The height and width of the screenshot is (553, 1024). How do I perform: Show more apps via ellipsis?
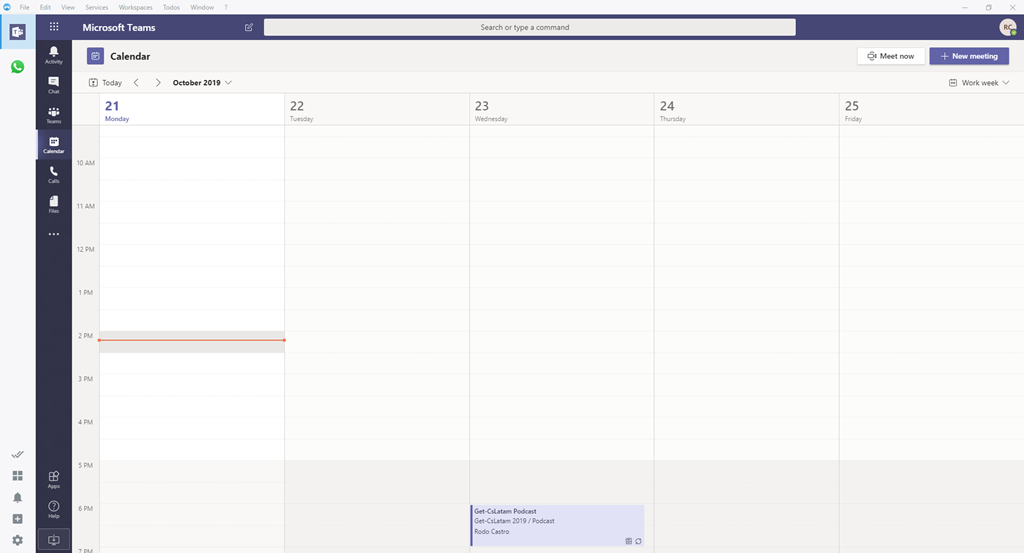(x=53, y=234)
